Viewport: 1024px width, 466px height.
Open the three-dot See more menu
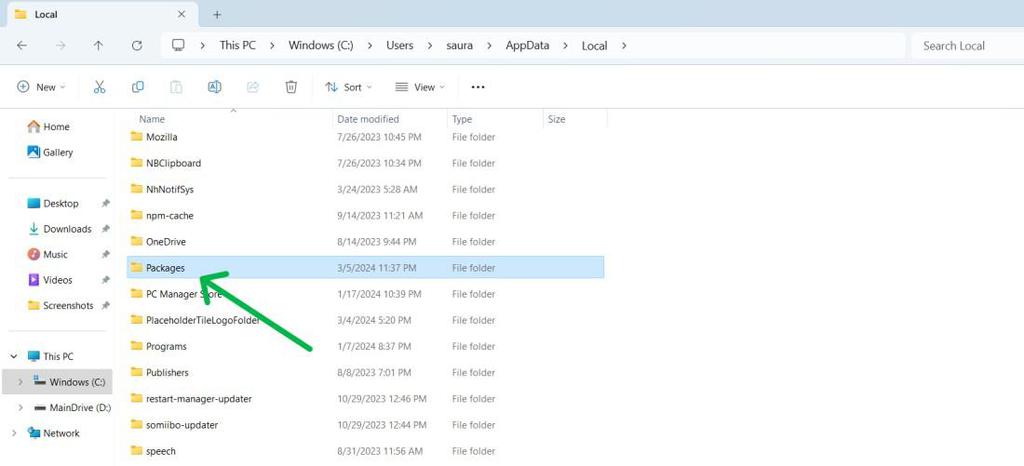click(x=478, y=87)
